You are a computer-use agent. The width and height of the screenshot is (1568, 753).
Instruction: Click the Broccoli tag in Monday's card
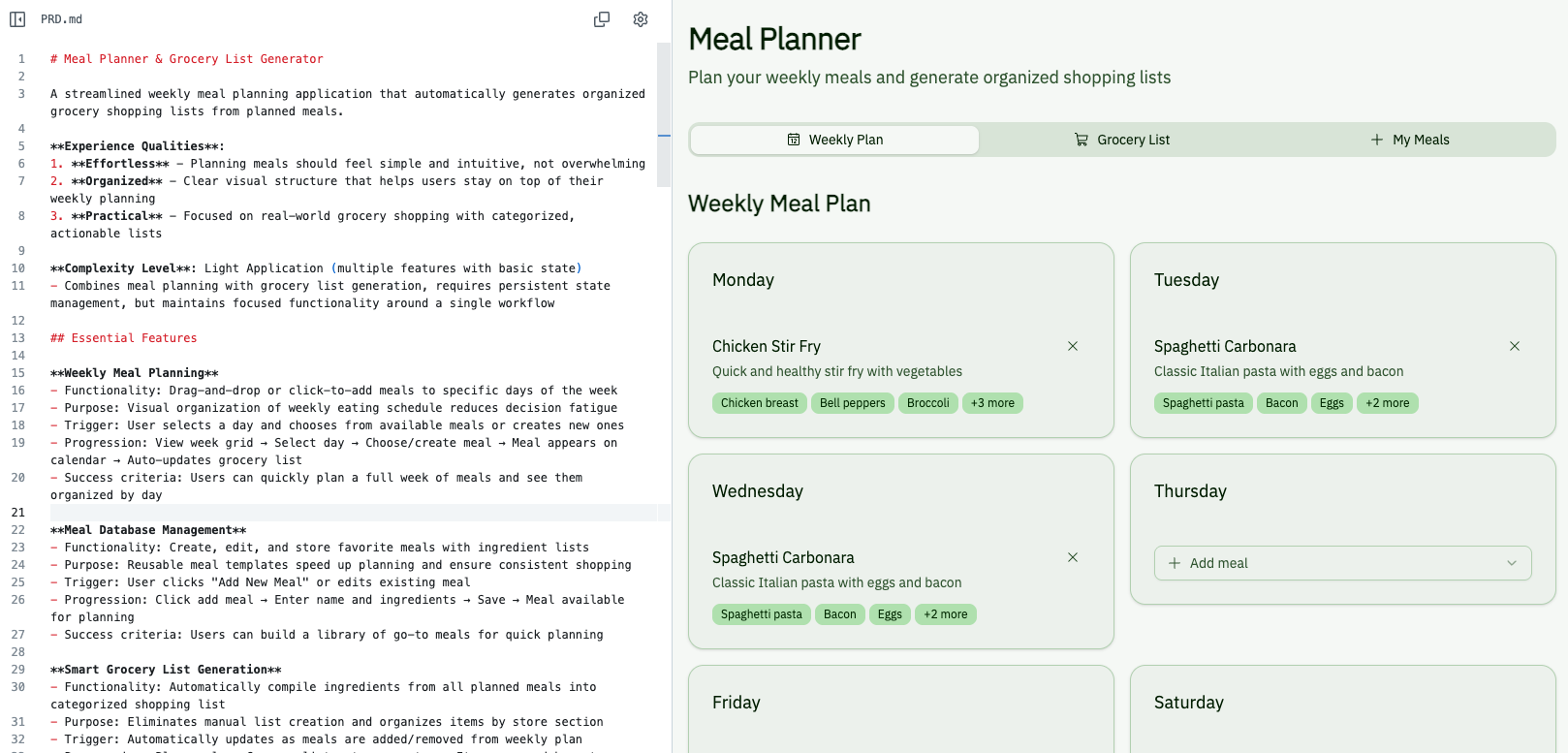click(x=928, y=403)
